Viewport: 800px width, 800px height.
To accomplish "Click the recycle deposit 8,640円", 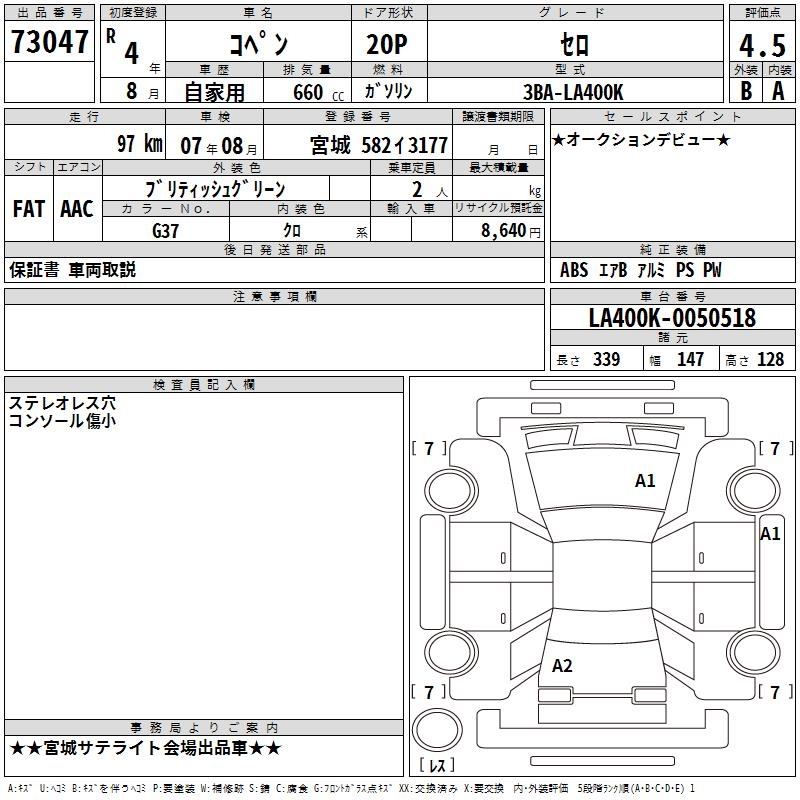I will 511,231.
